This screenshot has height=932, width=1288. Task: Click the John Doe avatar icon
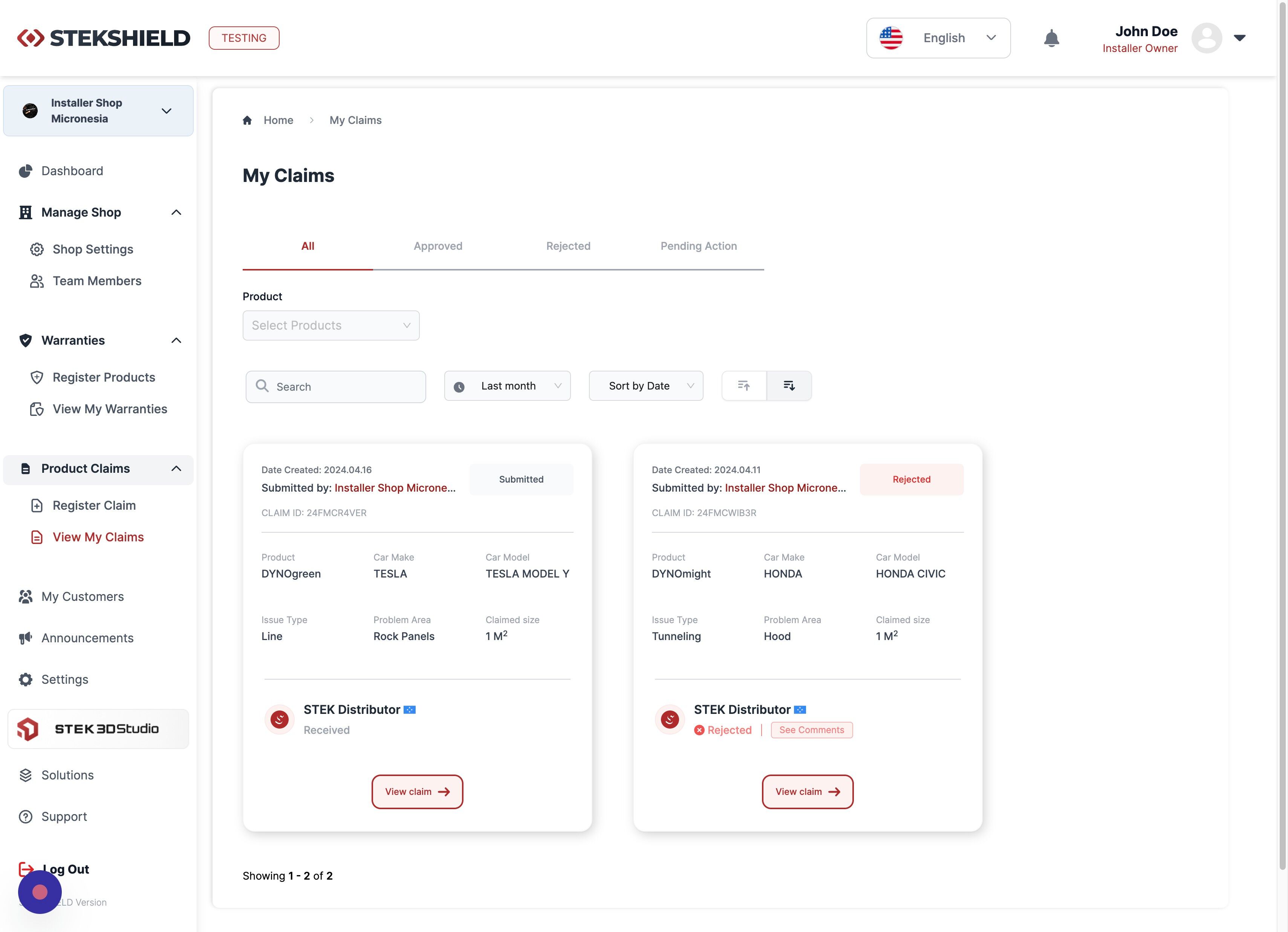pyautogui.click(x=1206, y=38)
